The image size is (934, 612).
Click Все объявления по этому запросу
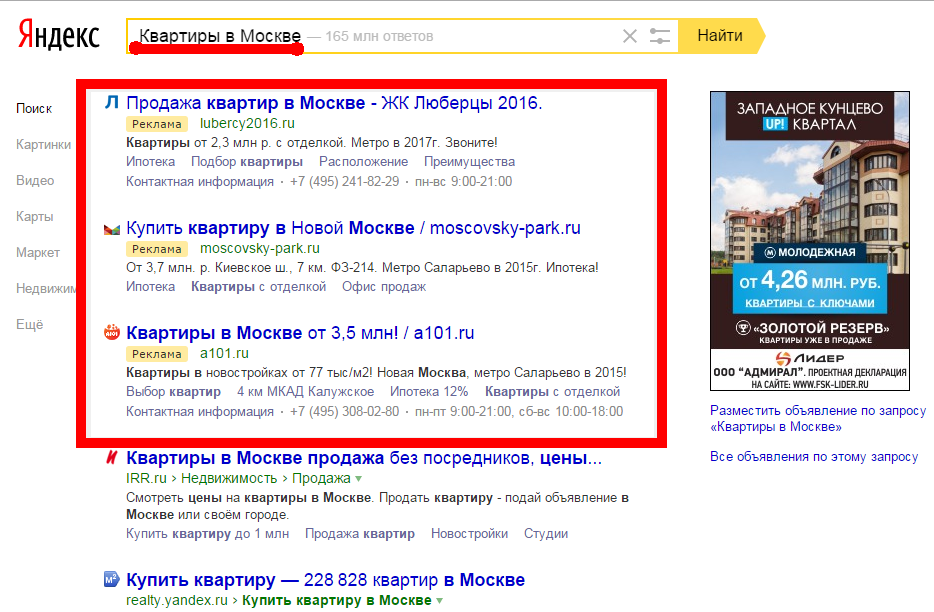pos(814,456)
